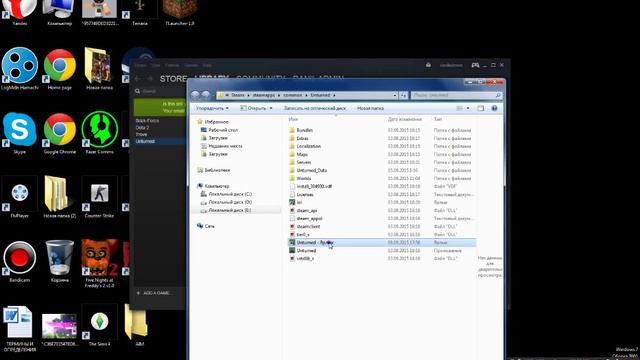The width and height of the screenshot is (640, 360).
Task: Click the Explorer forward navigation arrow
Action: (x=206, y=95)
